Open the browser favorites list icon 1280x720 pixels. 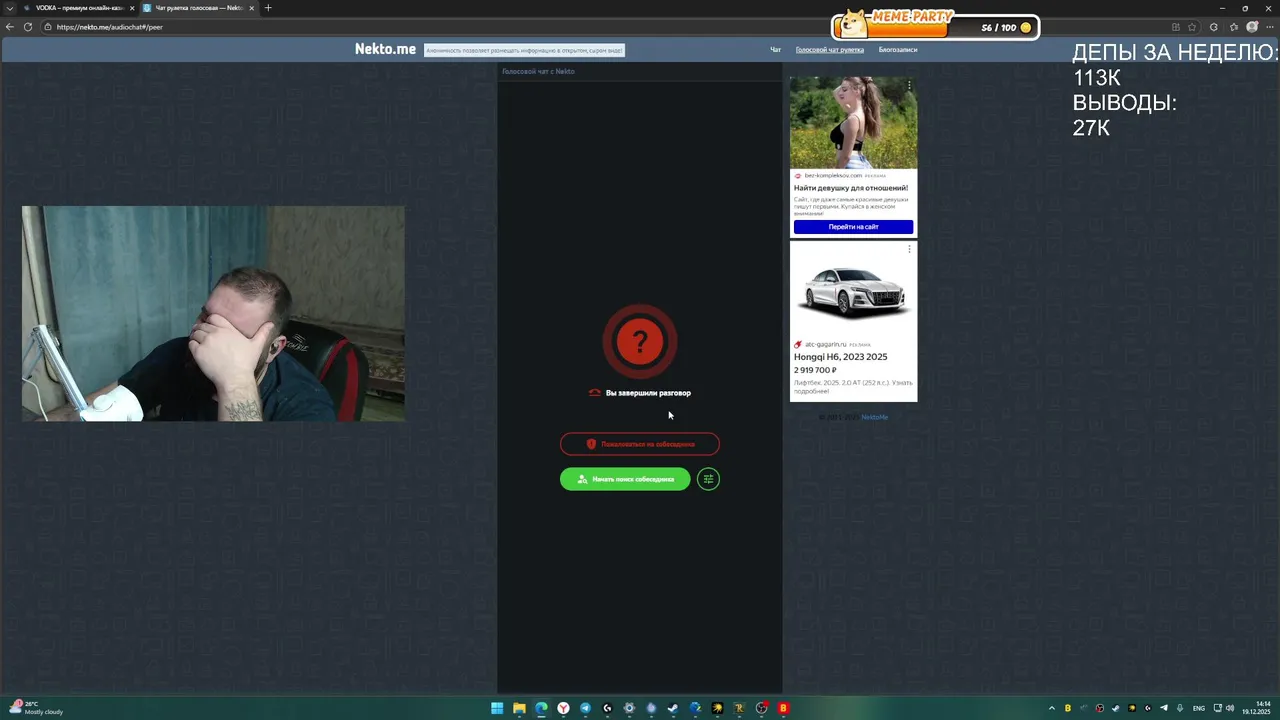pos(1234,27)
